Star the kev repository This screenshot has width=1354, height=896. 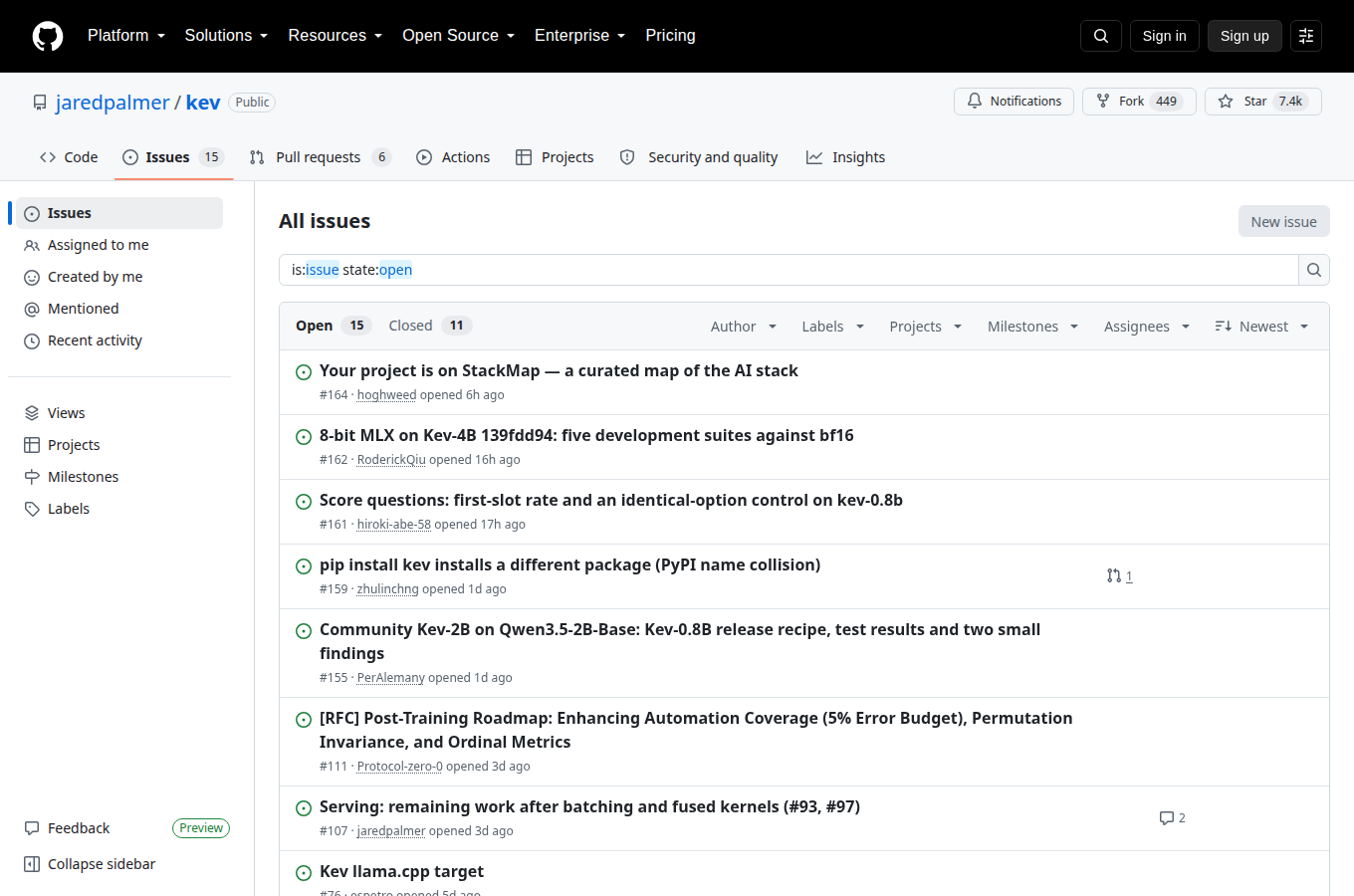pos(1262,102)
